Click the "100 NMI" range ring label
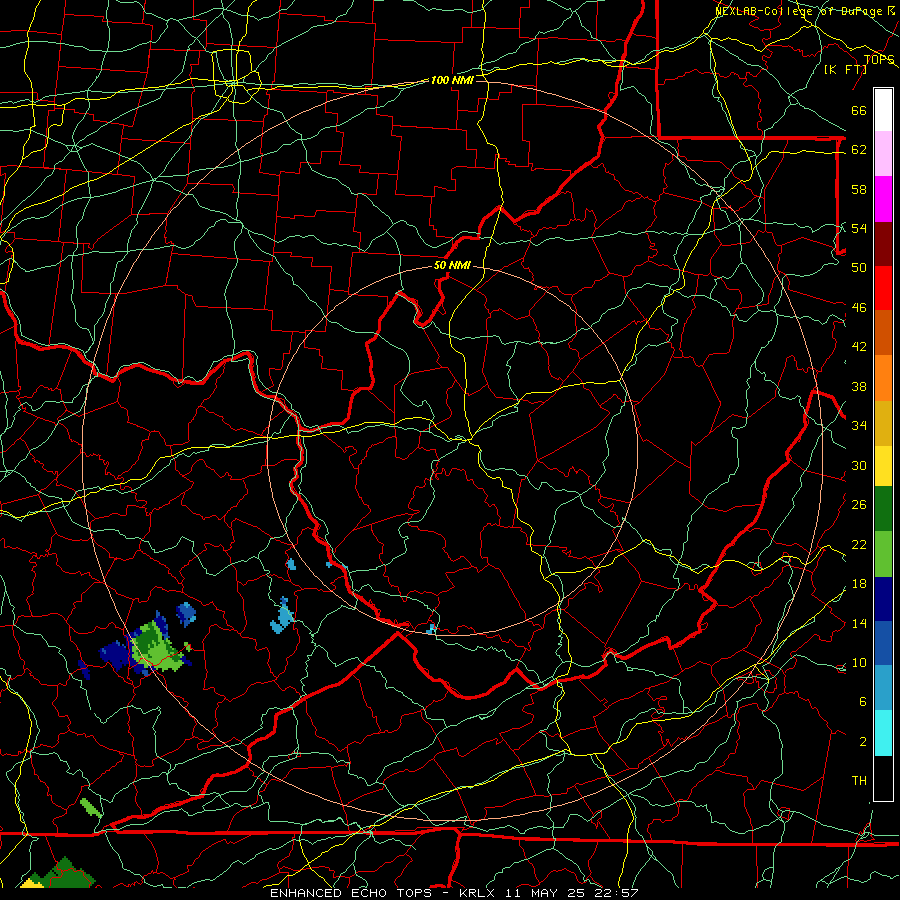 tap(452, 80)
